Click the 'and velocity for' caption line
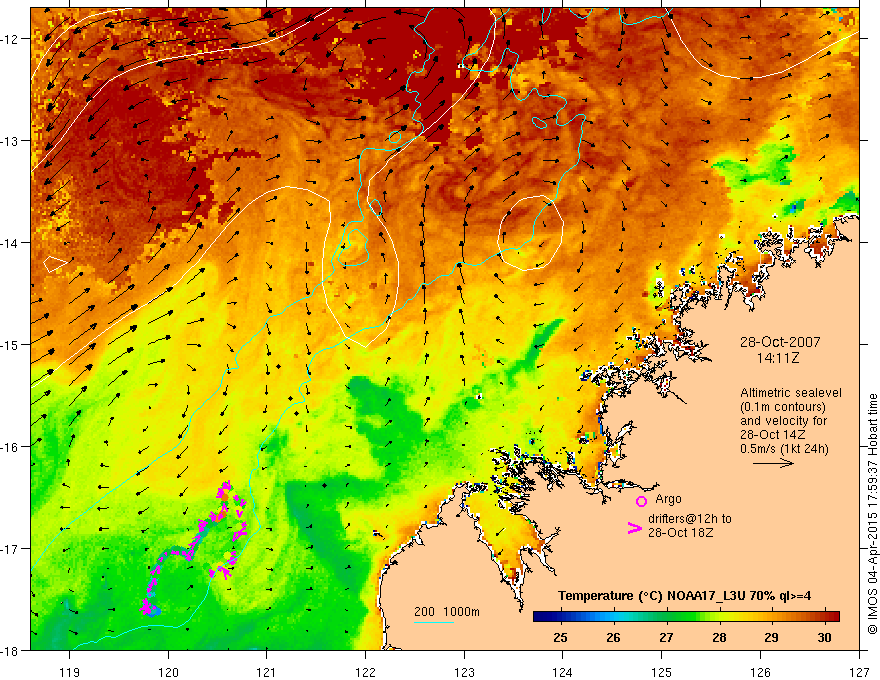This screenshot has height=680, width=880. click(x=783, y=420)
